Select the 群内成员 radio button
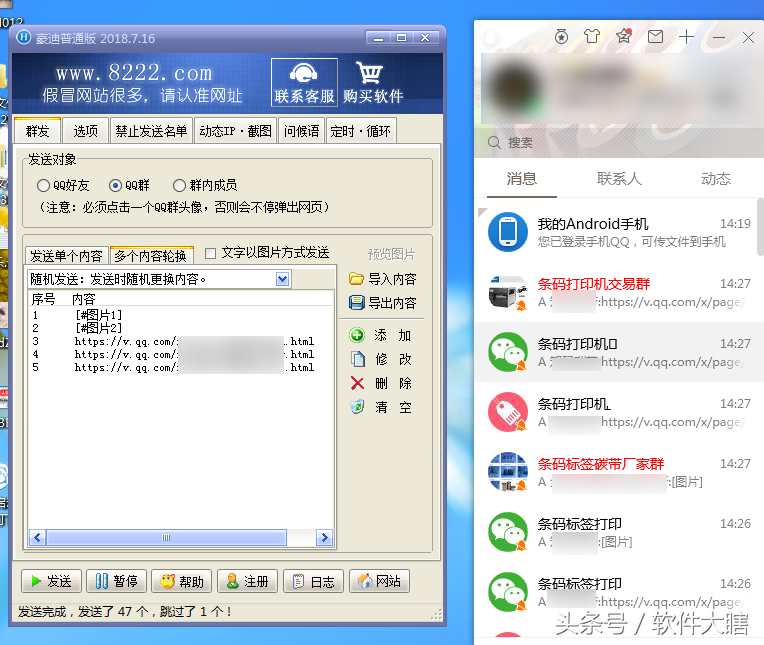The width and height of the screenshot is (764, 645). coord(179,186)
